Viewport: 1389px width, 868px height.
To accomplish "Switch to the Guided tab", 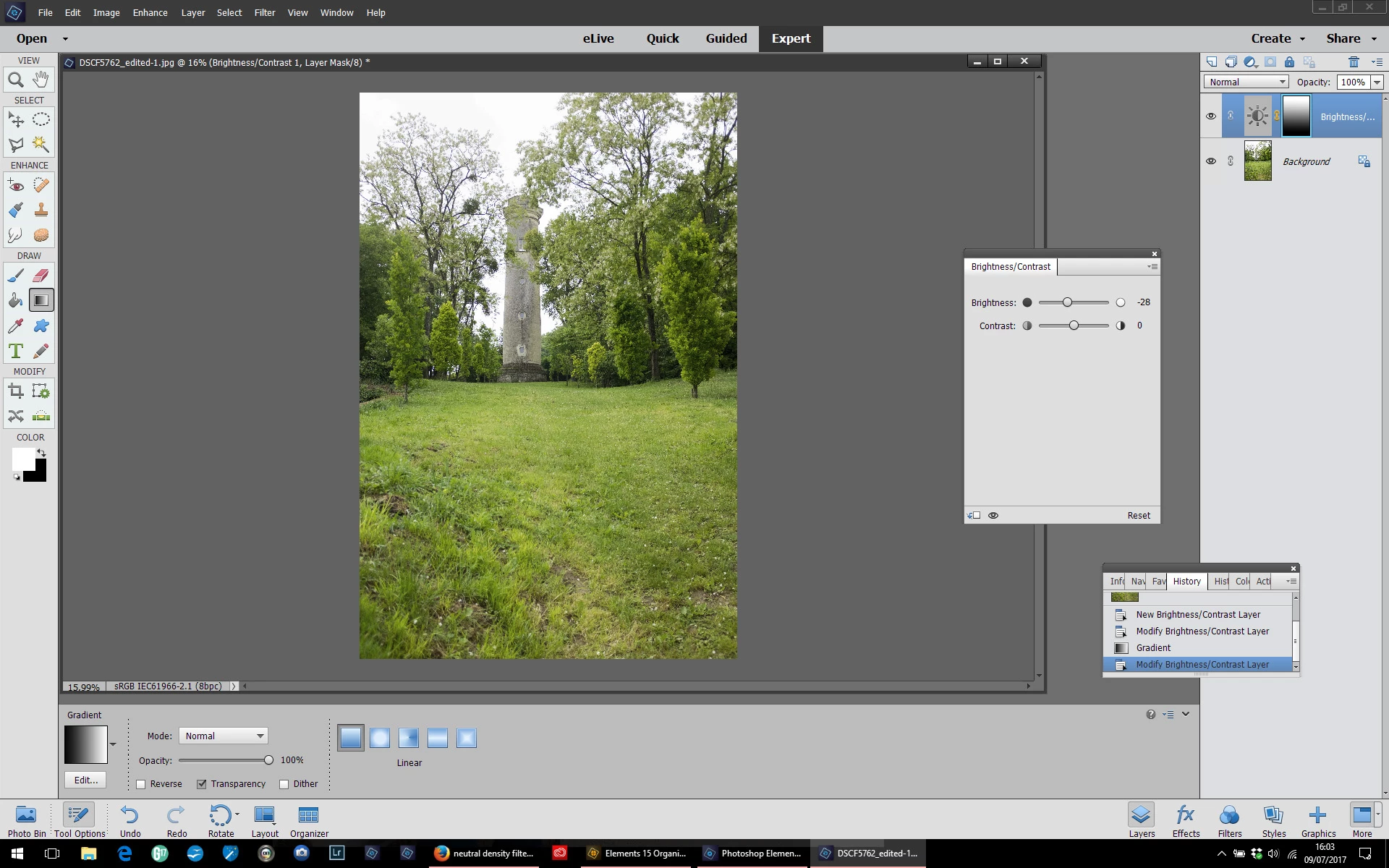I will (x=726, y=38).
